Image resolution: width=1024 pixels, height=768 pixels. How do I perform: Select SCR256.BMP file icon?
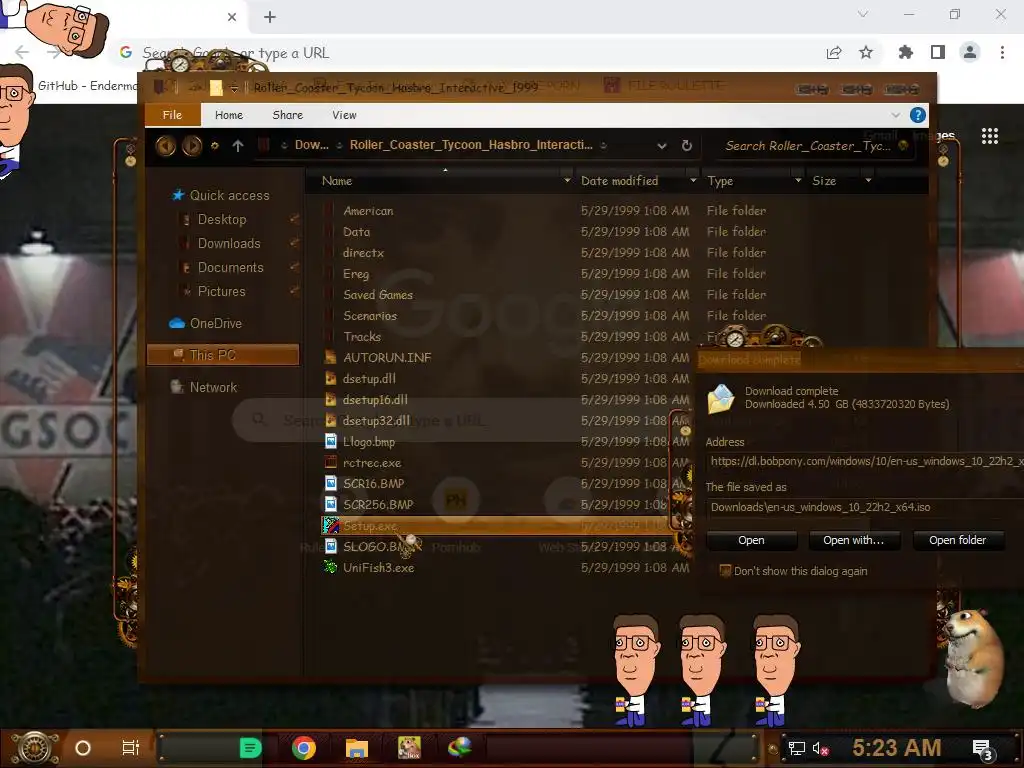pyautogui.click(x=330, y=504)
